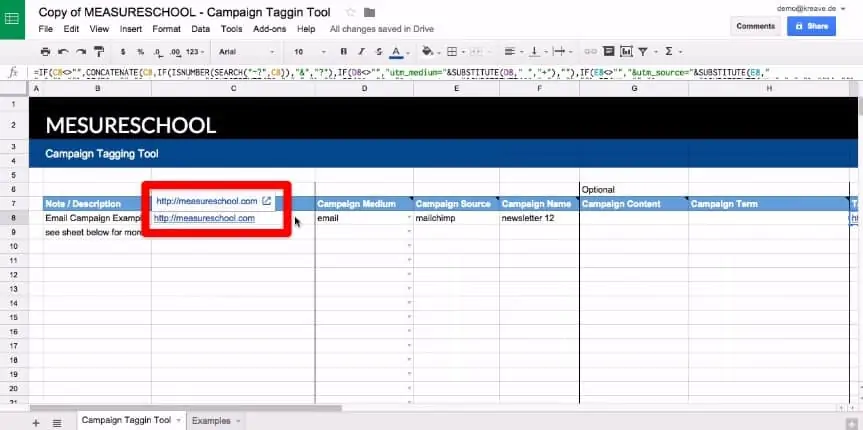
Task: Select the Paint format tool
Action: [99, 52]
